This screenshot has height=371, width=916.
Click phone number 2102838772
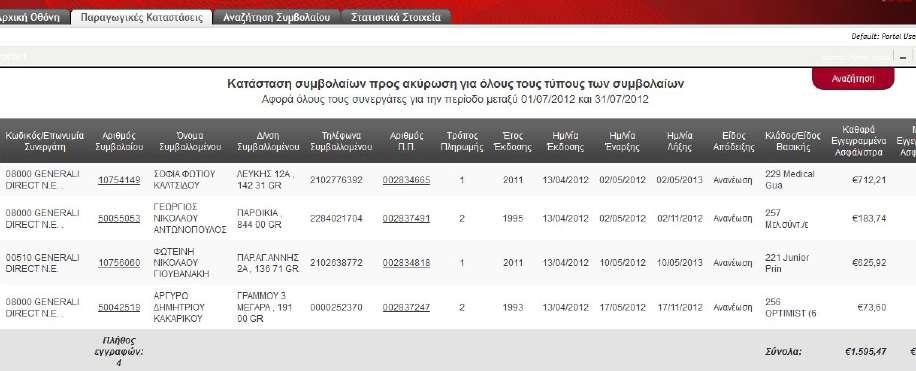(336, 263)
